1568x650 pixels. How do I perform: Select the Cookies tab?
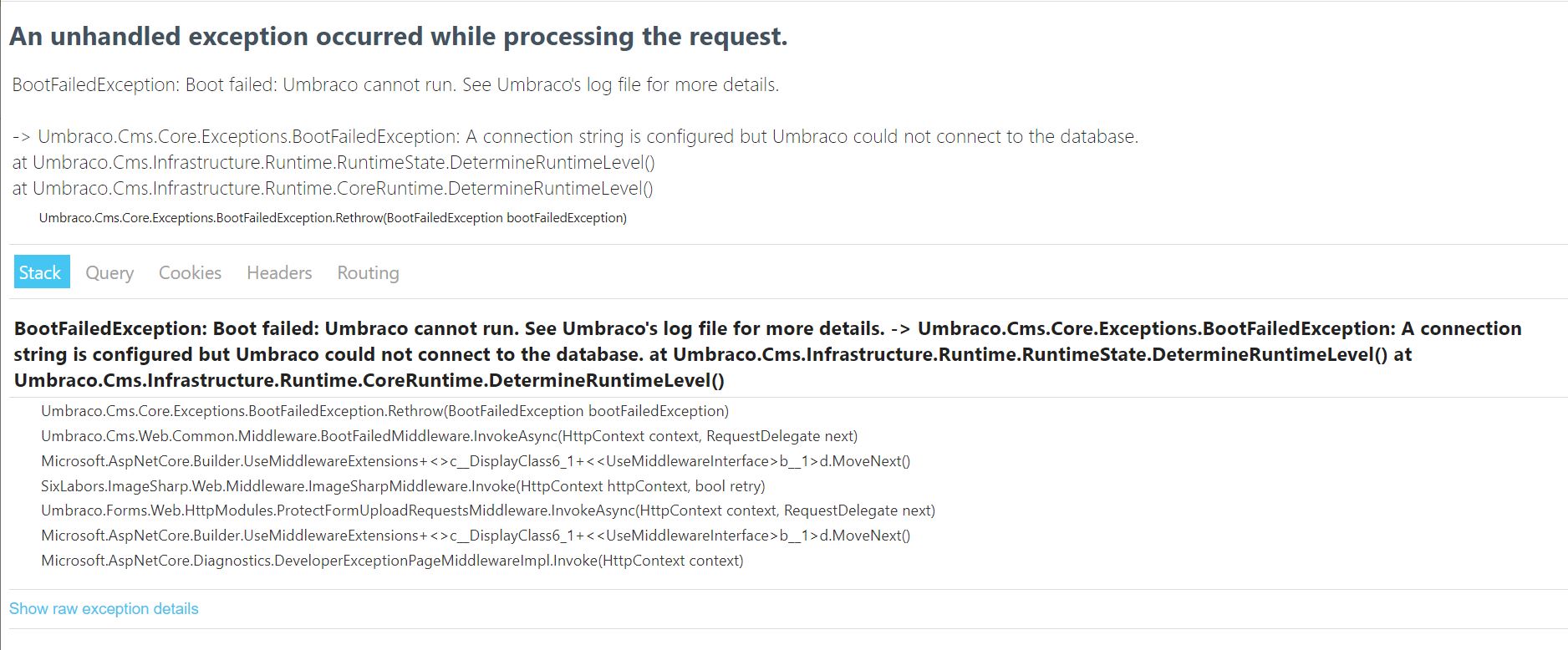pos(190,272)
